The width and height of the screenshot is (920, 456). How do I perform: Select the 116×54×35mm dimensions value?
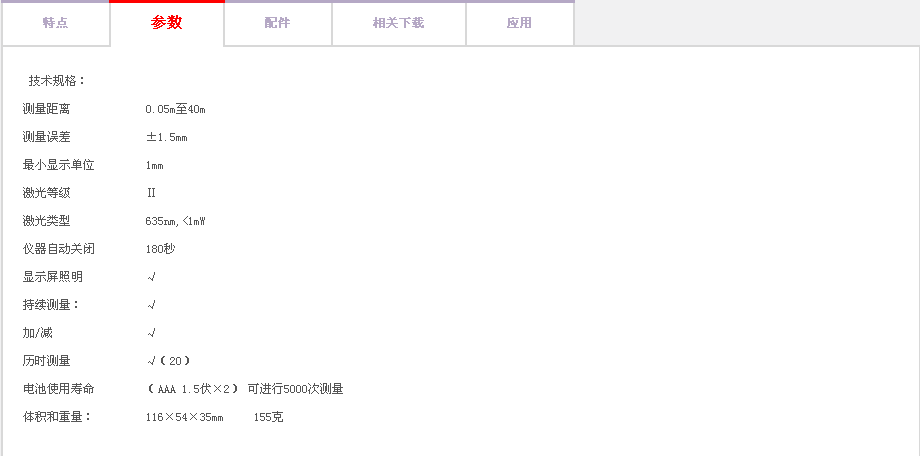(185, 417)
